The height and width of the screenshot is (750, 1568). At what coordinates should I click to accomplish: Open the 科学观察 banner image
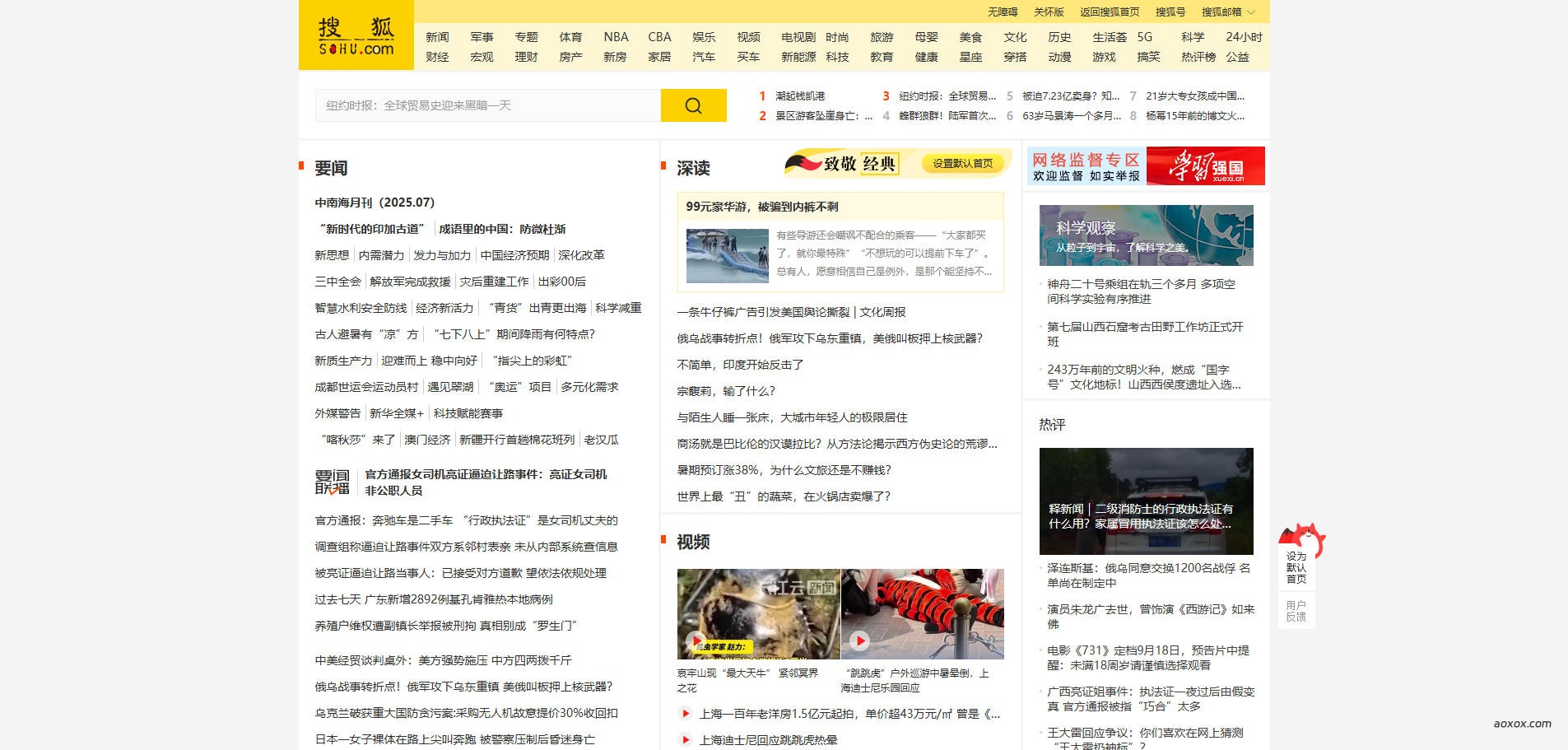(1146, 235)
